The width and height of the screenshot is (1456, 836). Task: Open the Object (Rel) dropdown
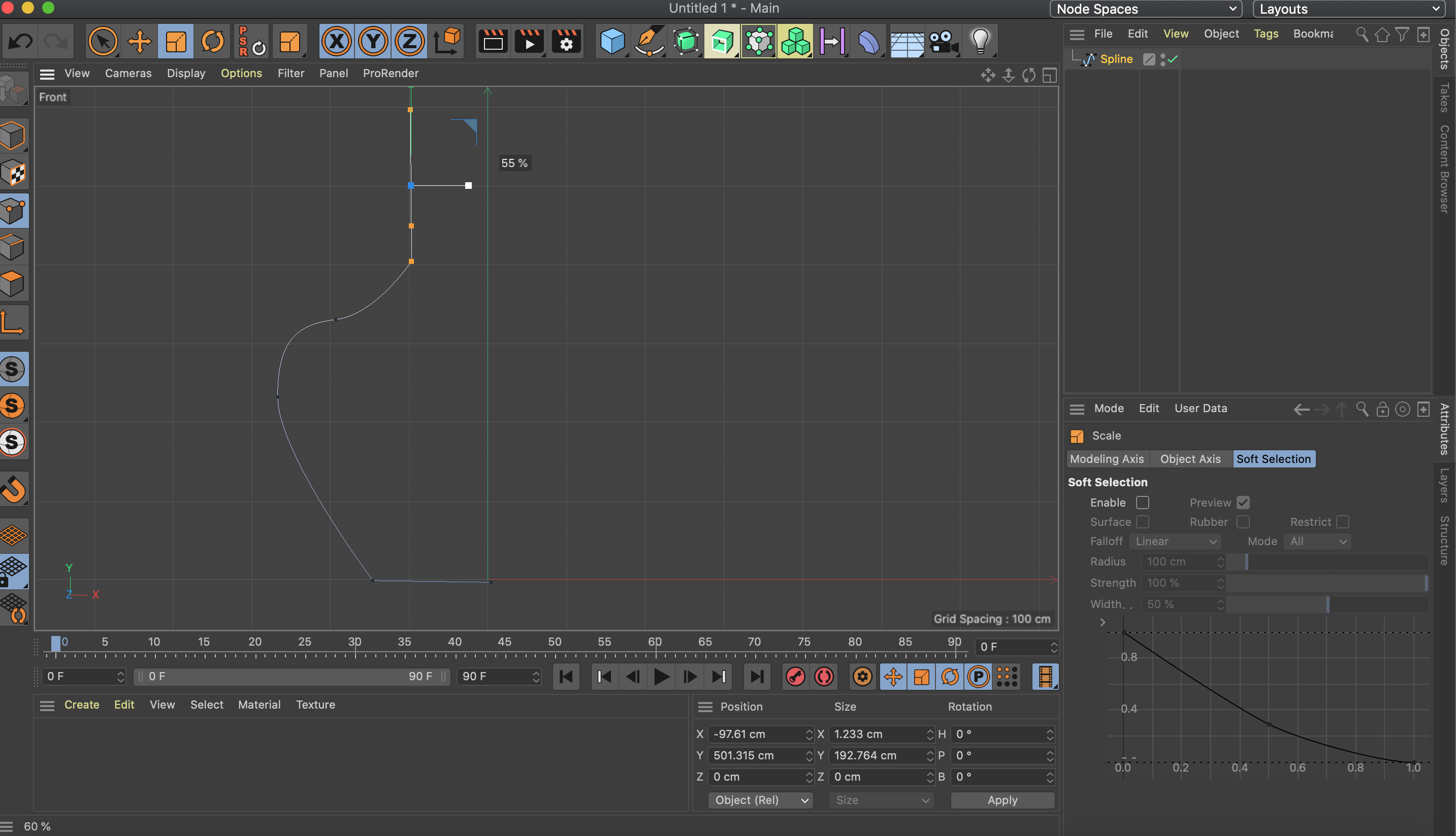[760, 800]
